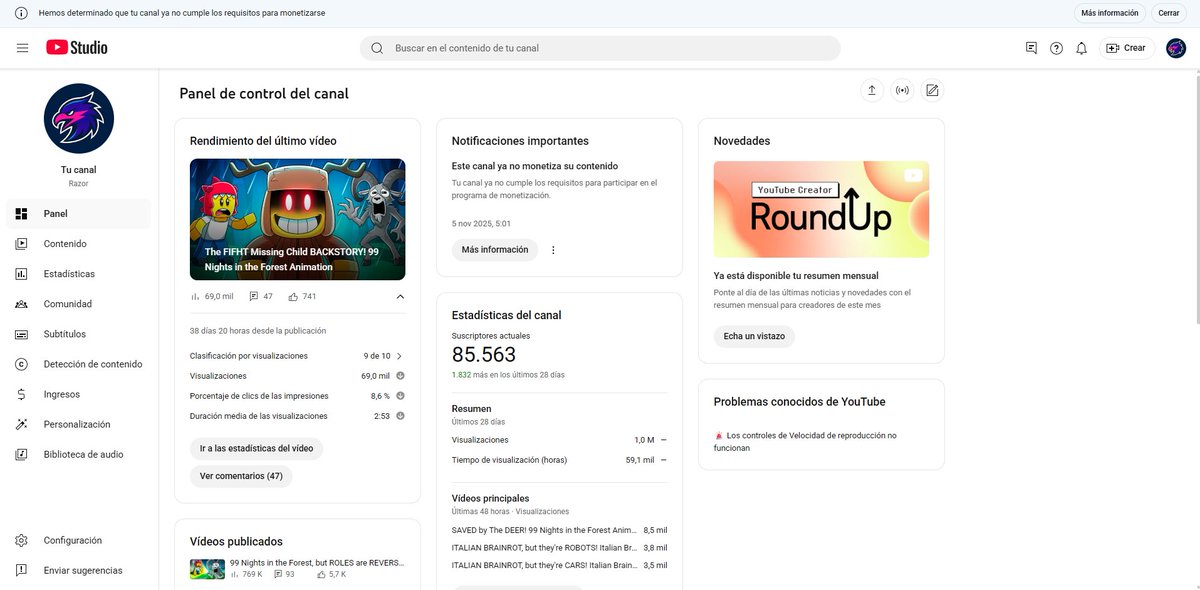Click the indicator icon beside duration 2:53
Viewport: 1200px width, 590px height.
pos(400,416)
